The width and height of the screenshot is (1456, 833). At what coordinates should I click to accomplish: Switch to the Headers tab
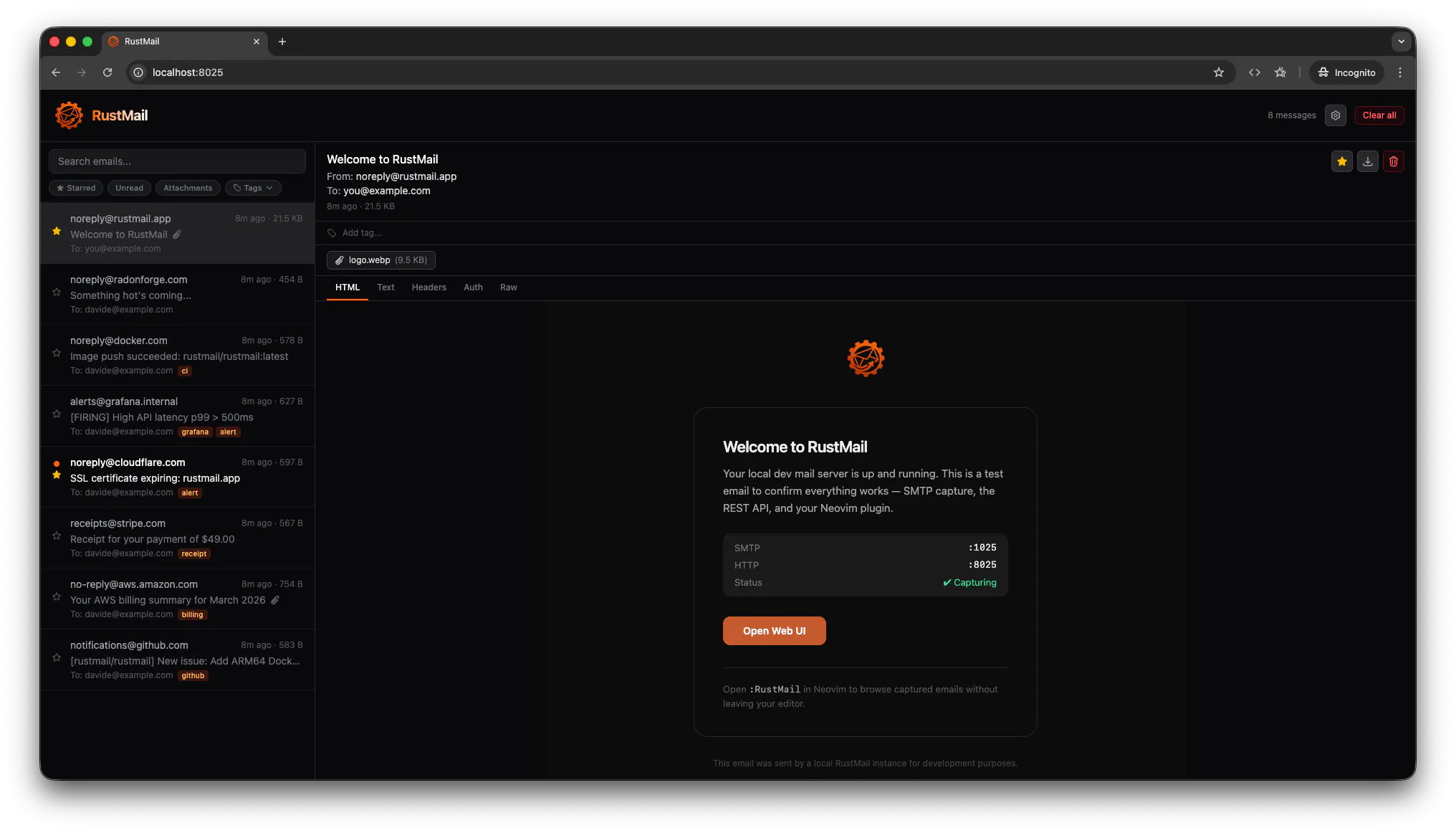pyautogui.click(x=428, y=287)
